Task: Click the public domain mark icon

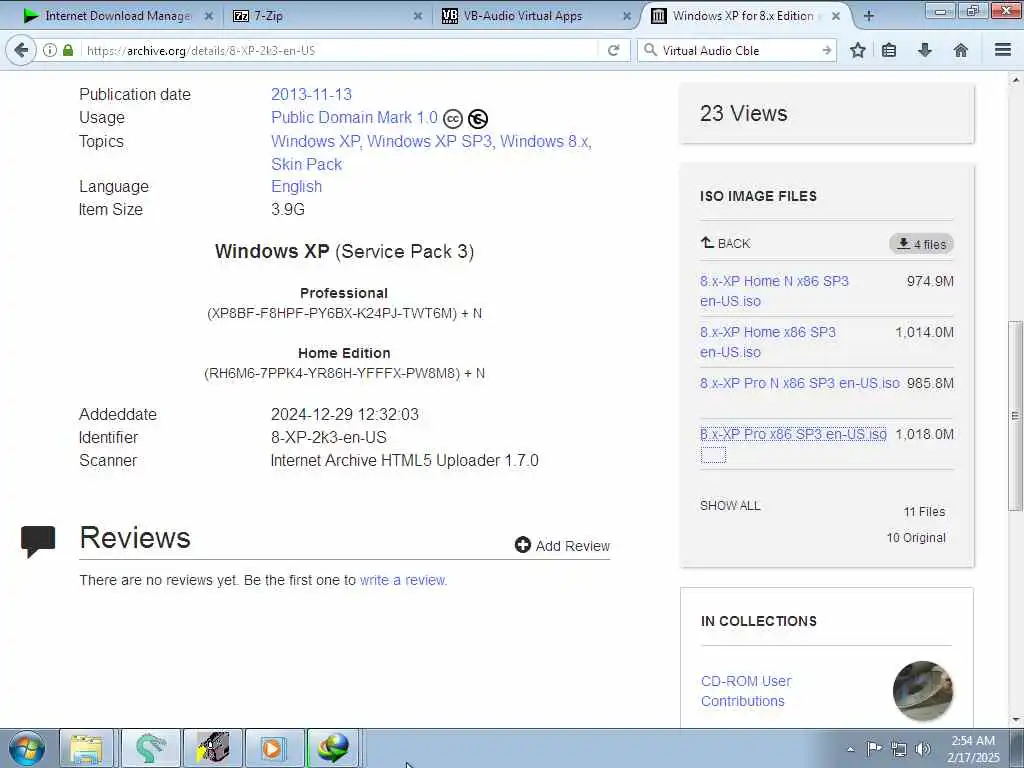Action: pos(478,119)
